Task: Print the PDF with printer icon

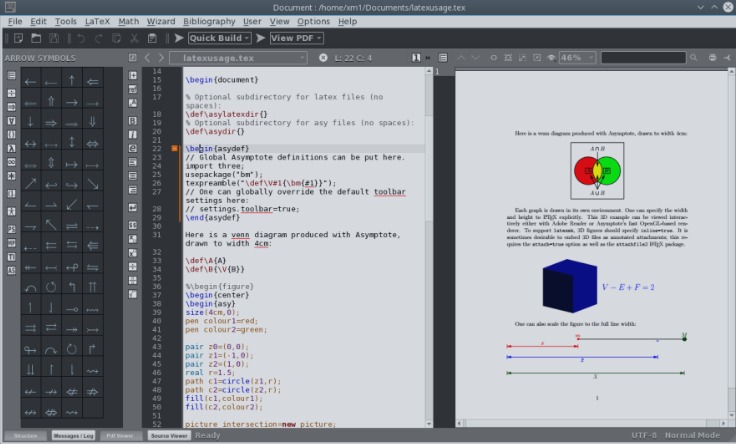Action: [712, 57]
